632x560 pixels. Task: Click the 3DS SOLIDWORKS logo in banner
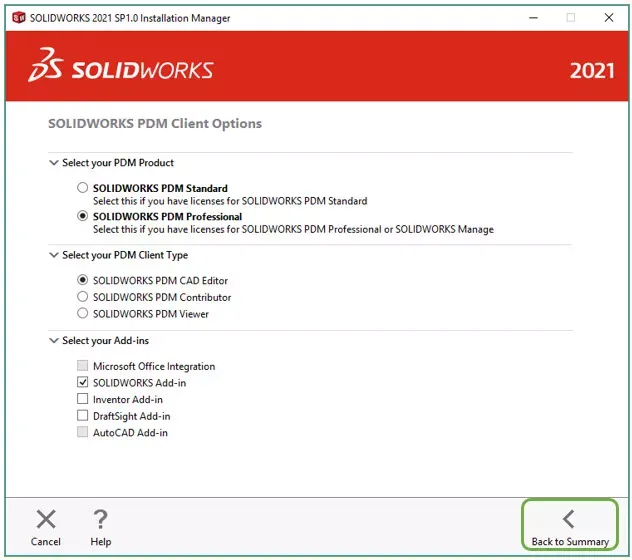tap(121, 66)
